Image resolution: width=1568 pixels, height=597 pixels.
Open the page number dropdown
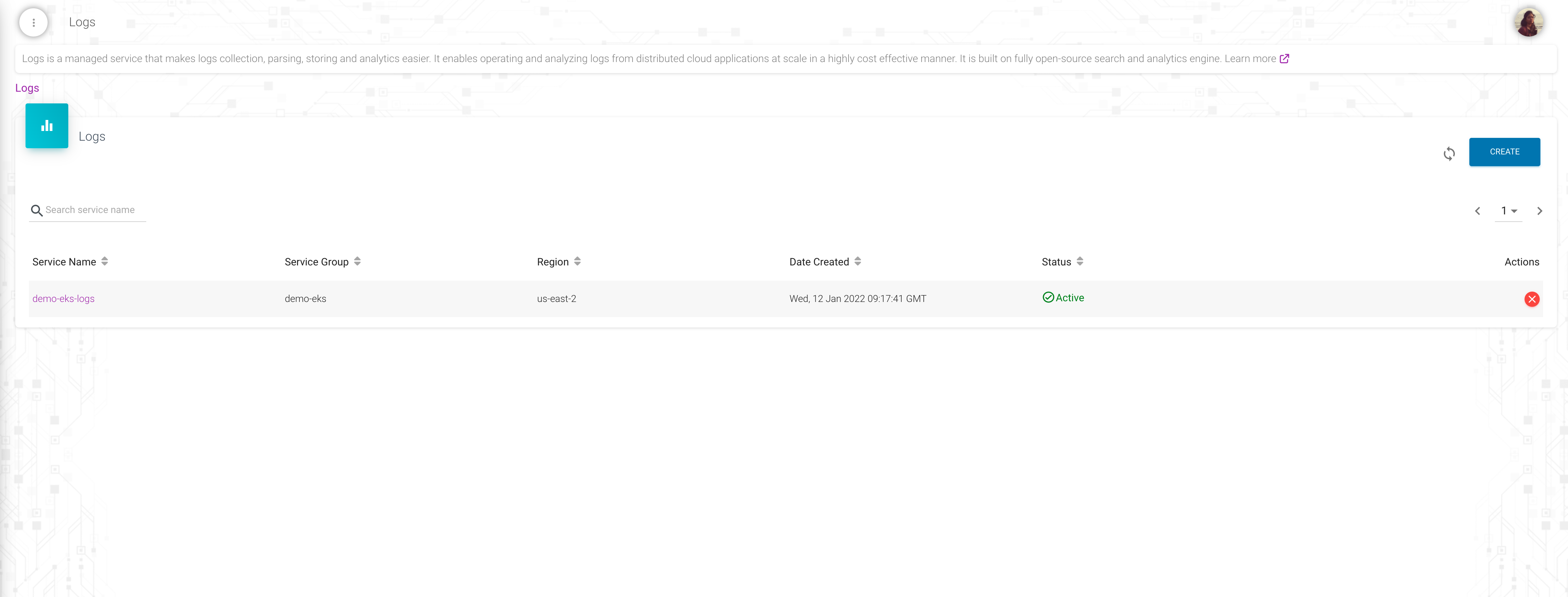click(x=1508, y=211)
